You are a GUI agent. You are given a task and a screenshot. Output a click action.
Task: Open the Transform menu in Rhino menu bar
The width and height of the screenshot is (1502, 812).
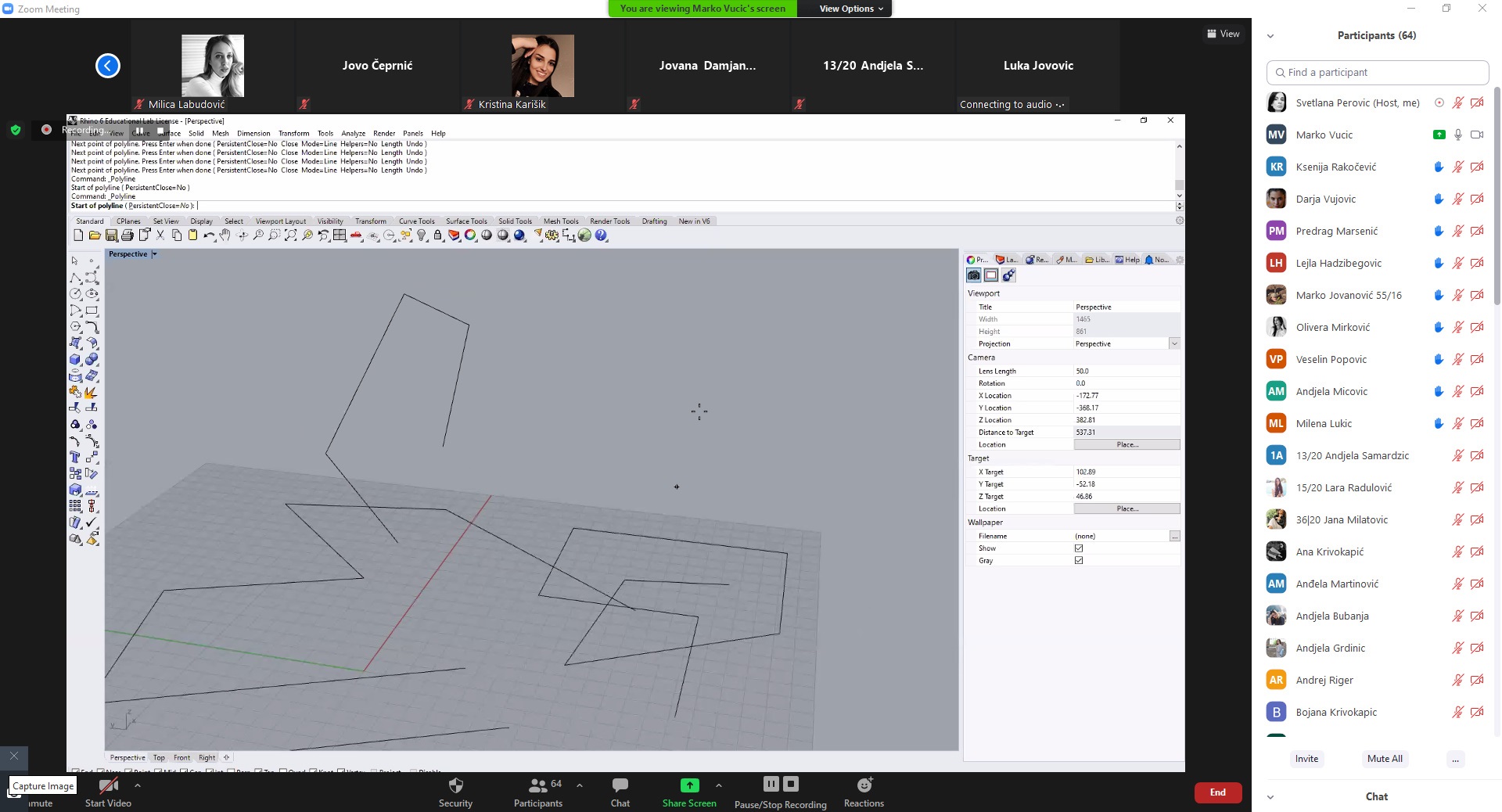click(293, 134)
